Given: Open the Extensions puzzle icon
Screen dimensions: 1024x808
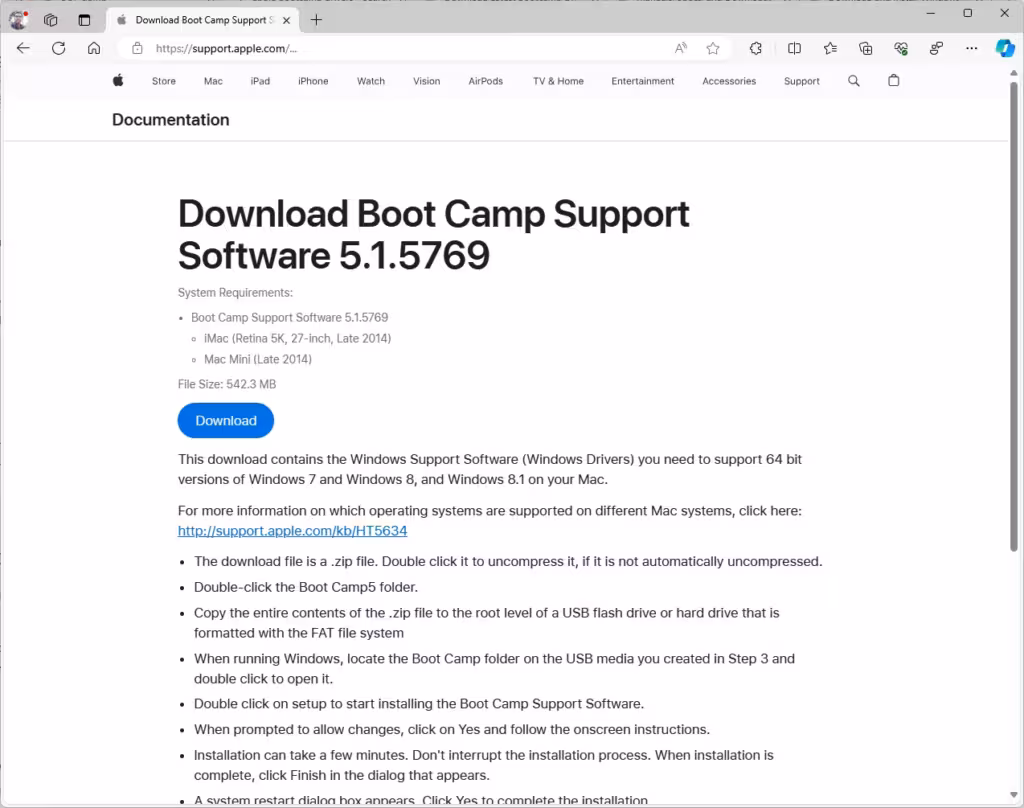Looking at the screenshot, I should pyautogui.click(x=756, y=48).
